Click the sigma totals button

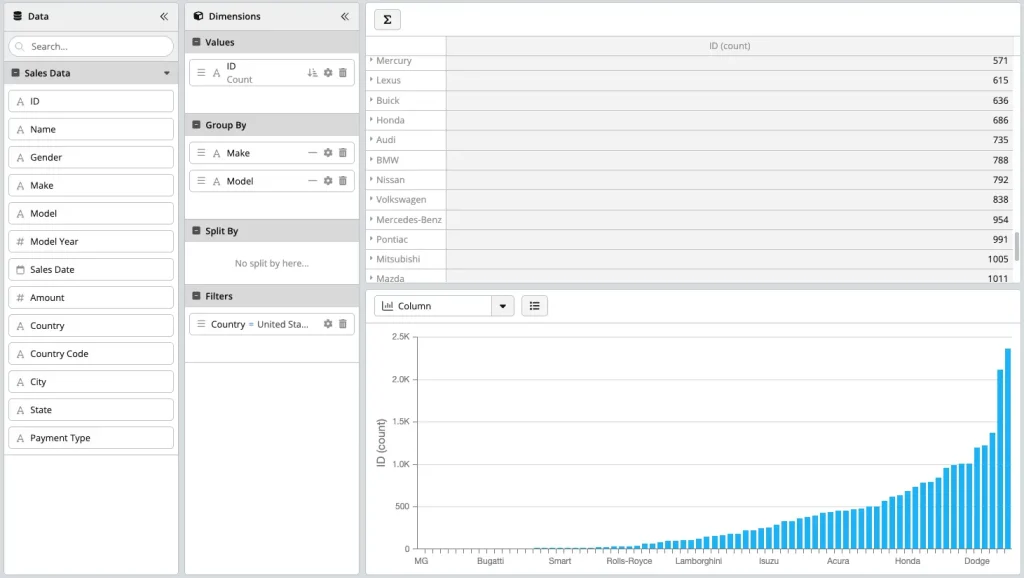(x=387, y=20)
